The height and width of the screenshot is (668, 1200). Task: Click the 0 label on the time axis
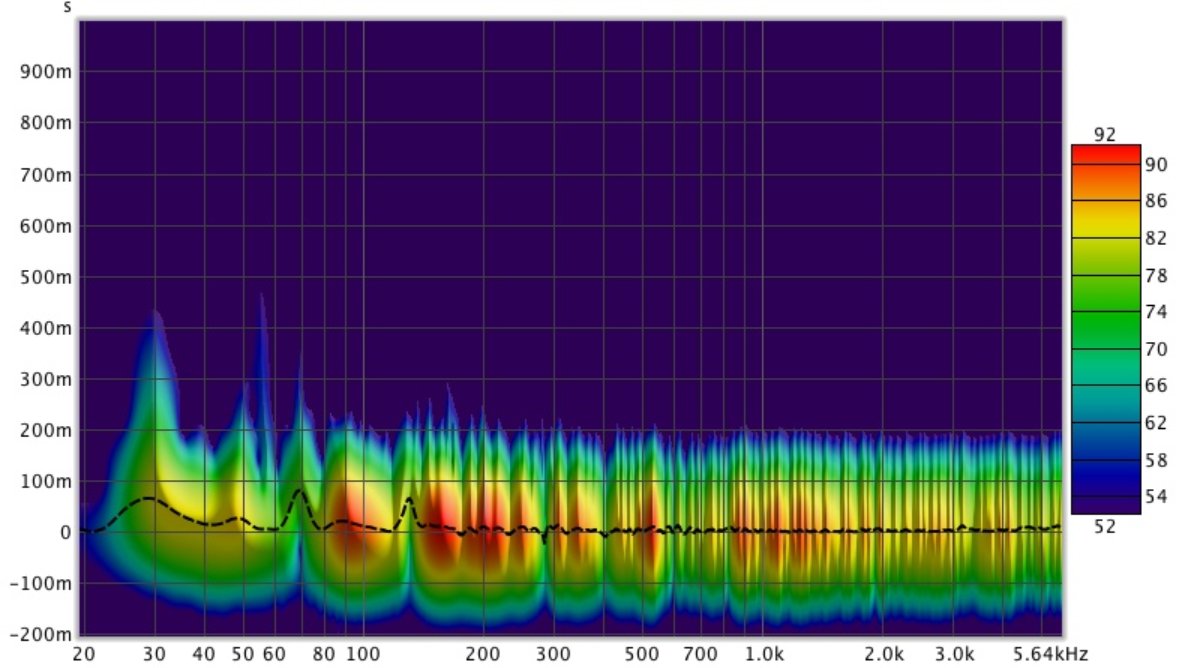(64, 532)
